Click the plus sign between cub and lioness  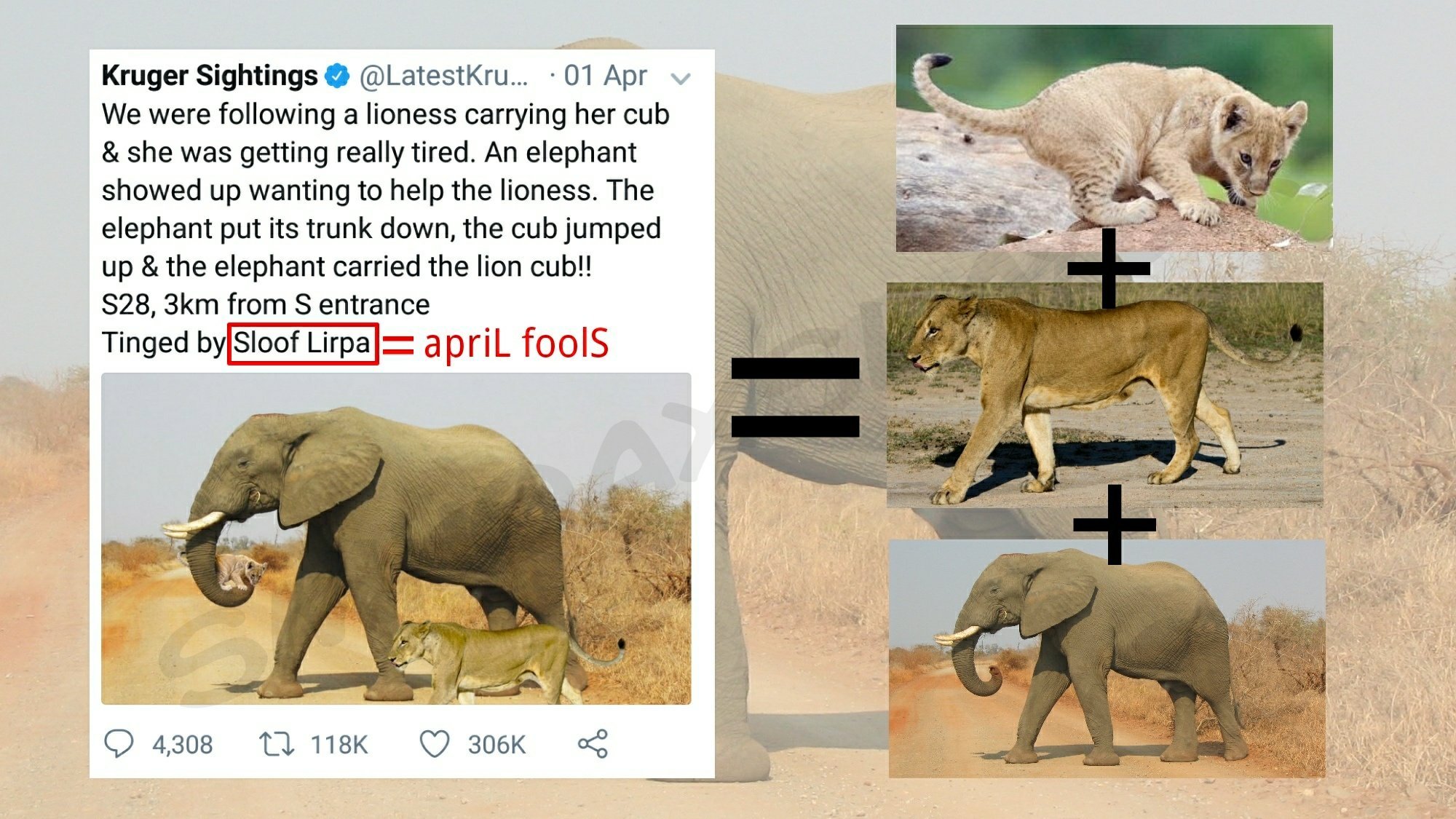(1109, 268)
